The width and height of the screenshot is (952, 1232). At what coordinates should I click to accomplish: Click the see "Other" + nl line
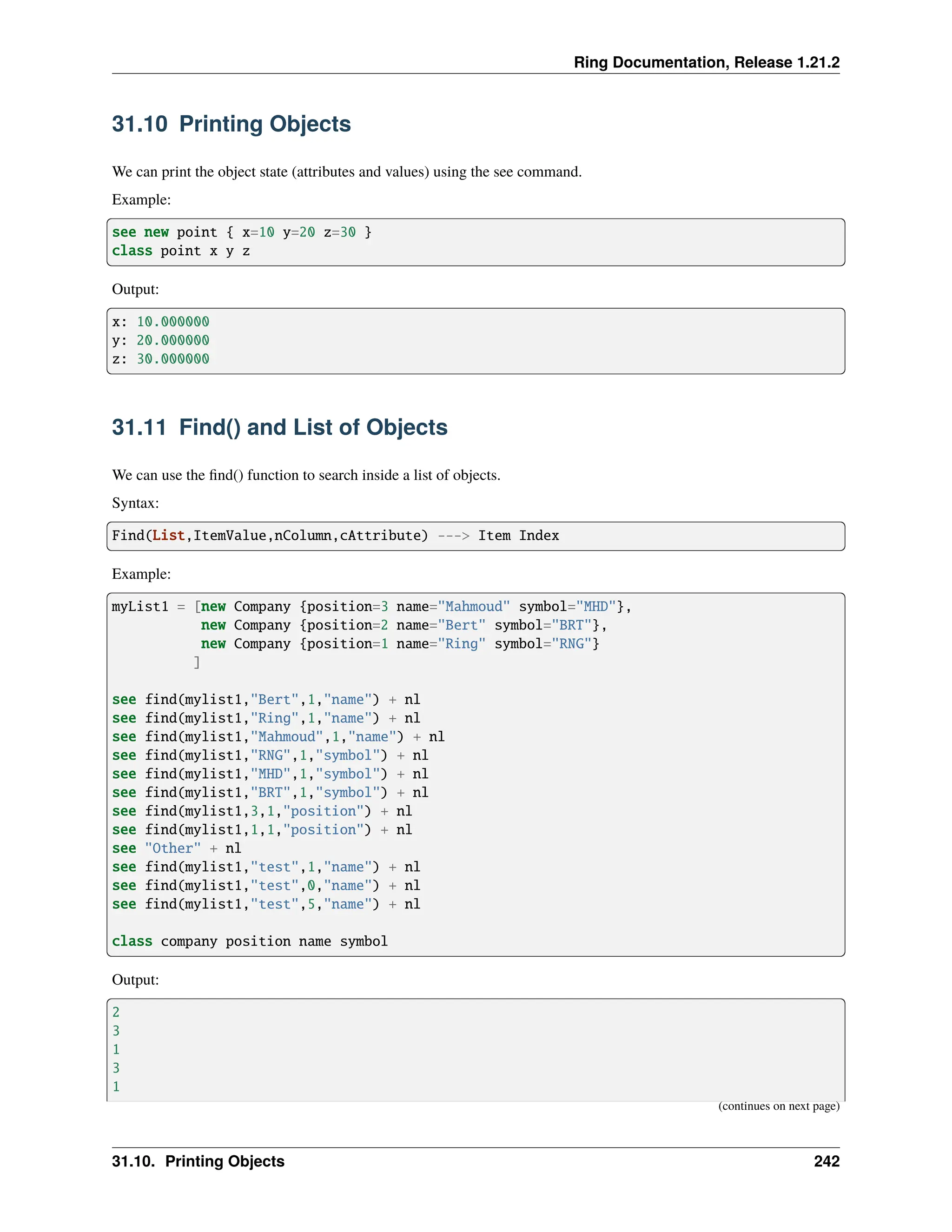coord(177,848)
